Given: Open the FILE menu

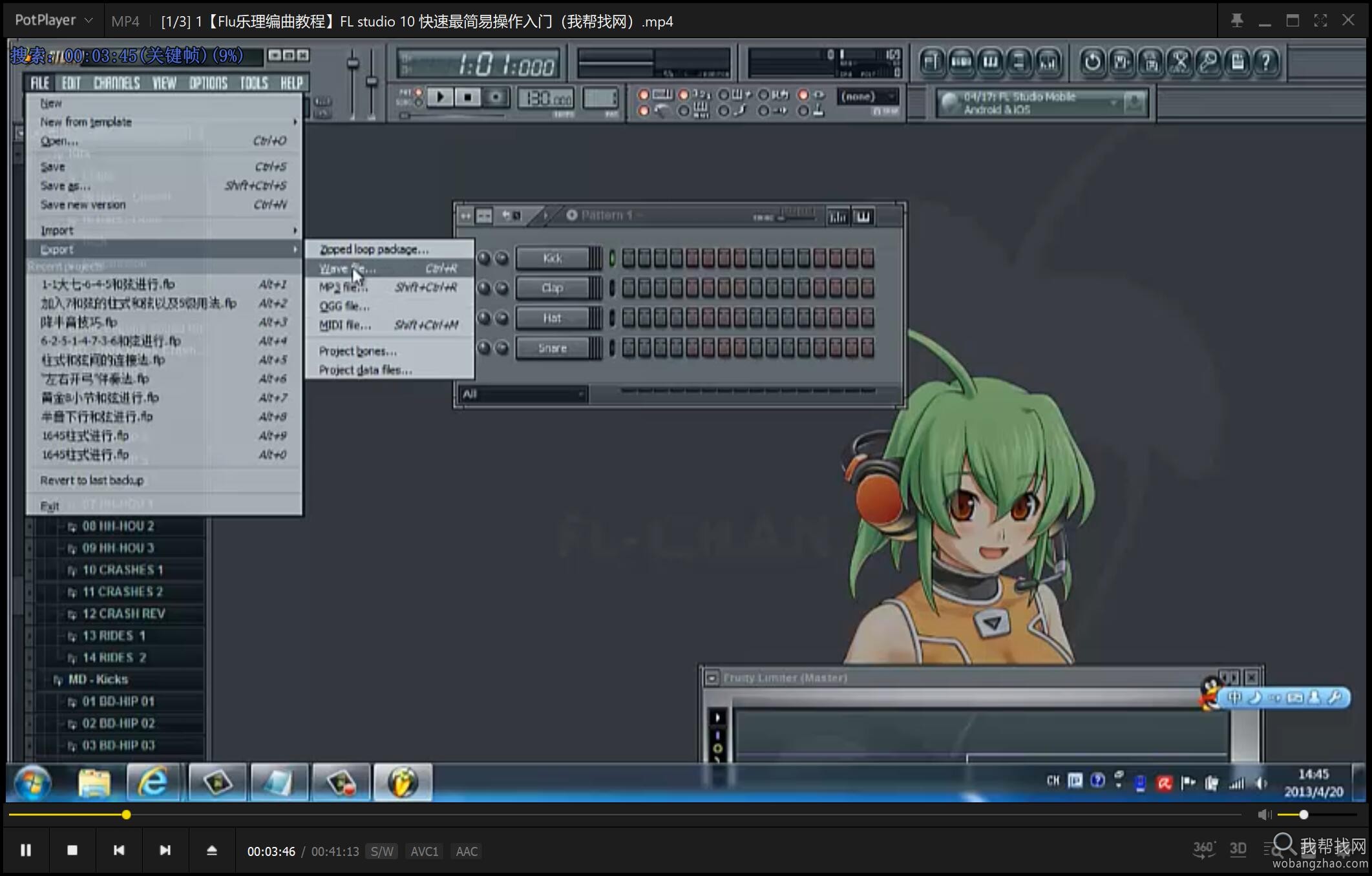Looking at the screenshot, I should coord(39,83).
